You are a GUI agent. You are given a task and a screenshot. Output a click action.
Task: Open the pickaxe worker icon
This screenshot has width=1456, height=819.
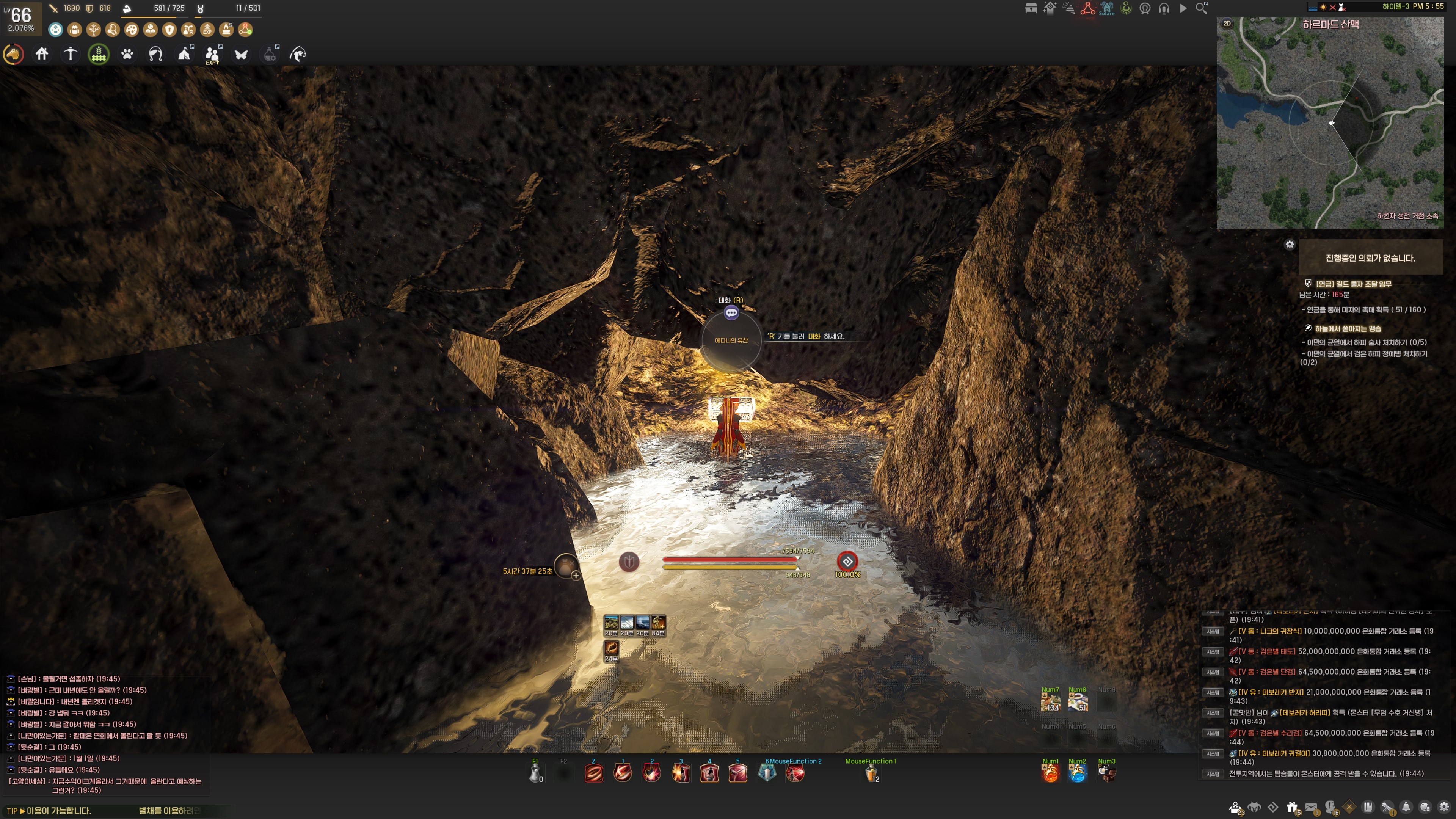[70, 54]
